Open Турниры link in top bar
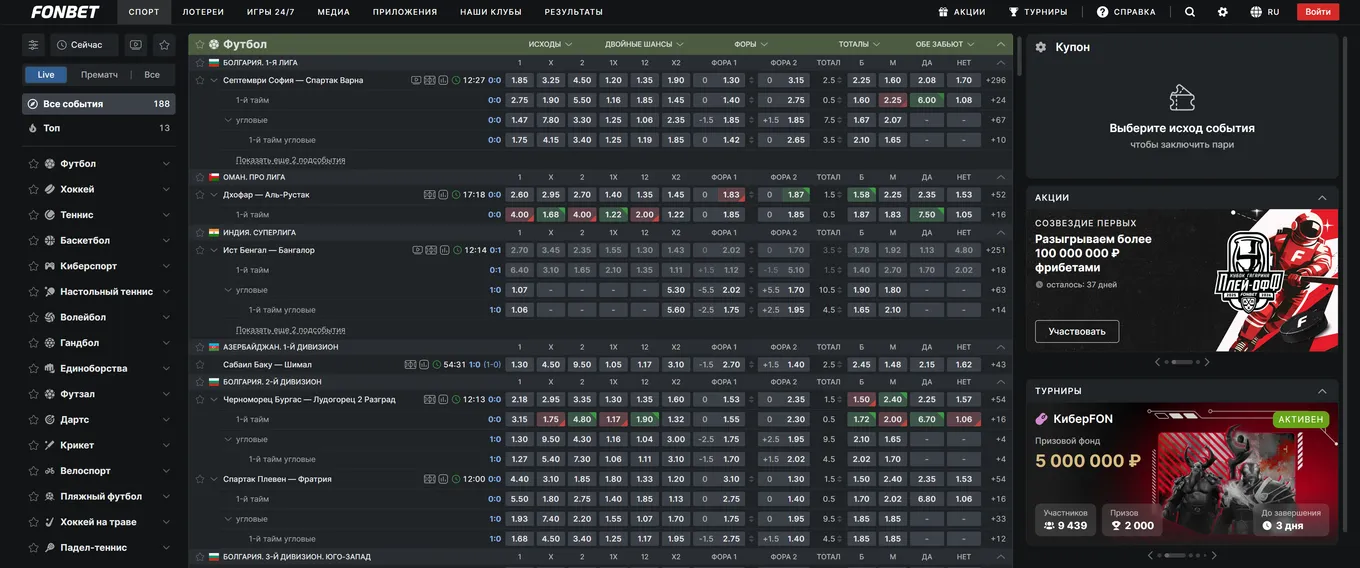The width and height of the screenshot is (1360, 568). (x=1038, y=12)
